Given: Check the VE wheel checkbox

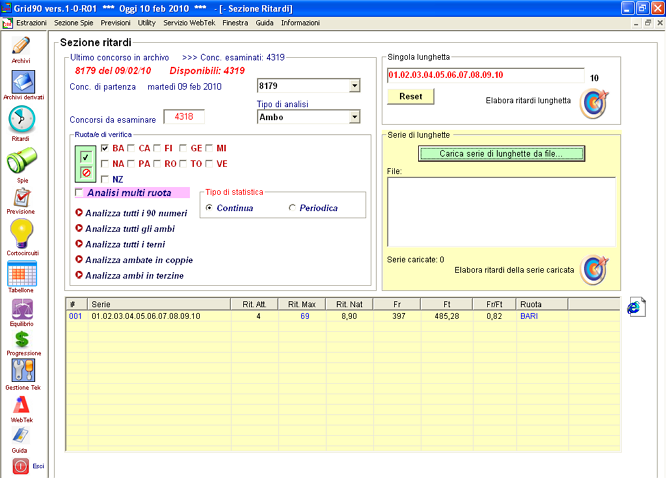Looking at the screenshot, I should [209, 164].
